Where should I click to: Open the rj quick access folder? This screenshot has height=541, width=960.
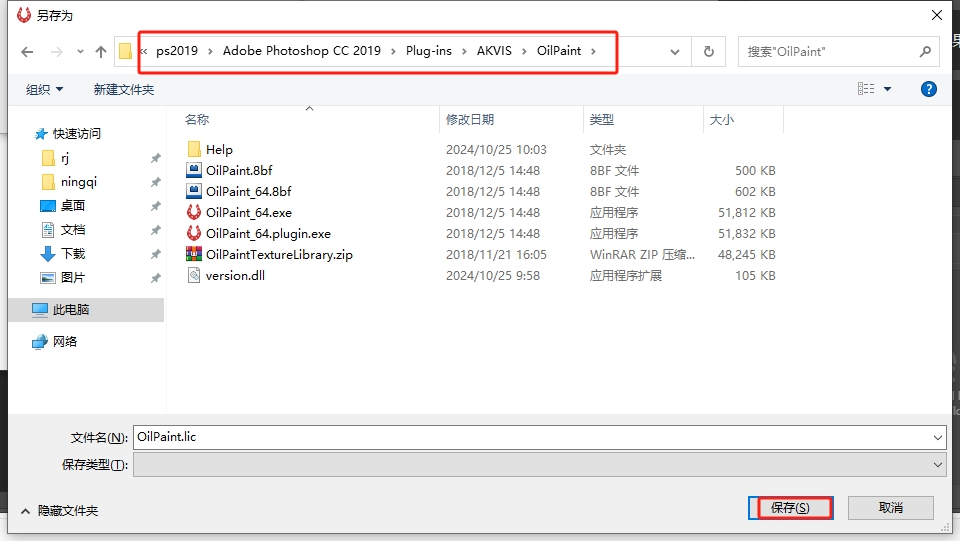click(65, 159)
